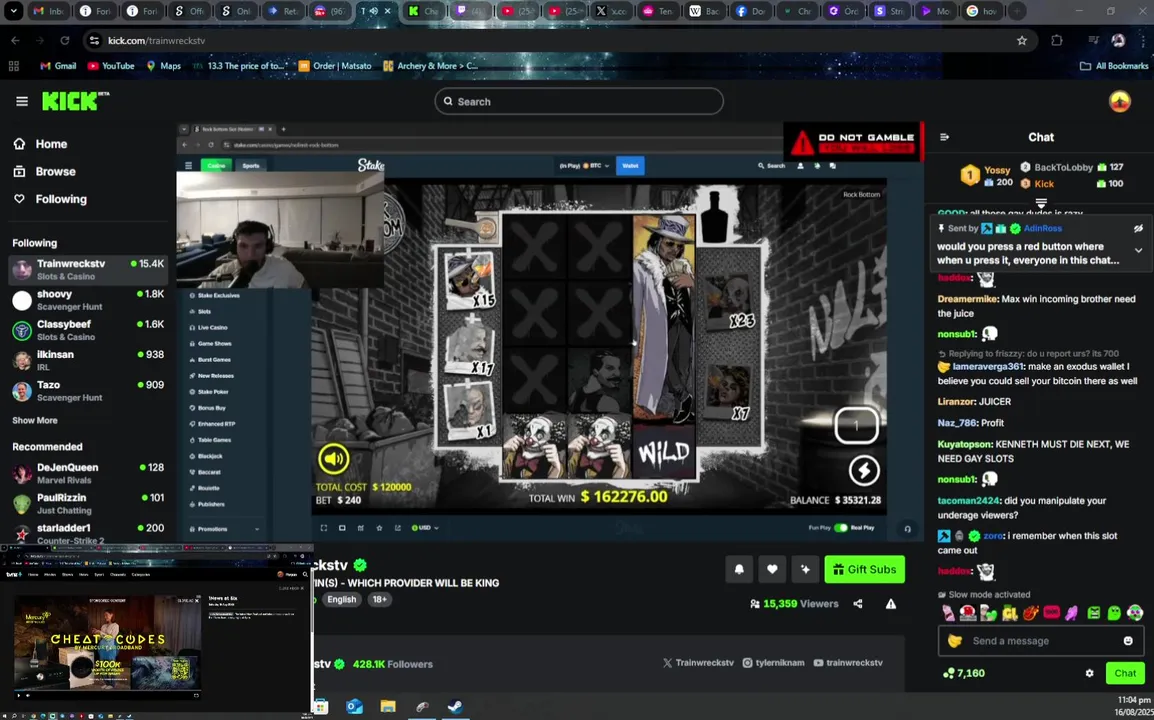Click the sparkle icon next to Gift Subs
This screenshot has height=720, width=1154.
805,569
